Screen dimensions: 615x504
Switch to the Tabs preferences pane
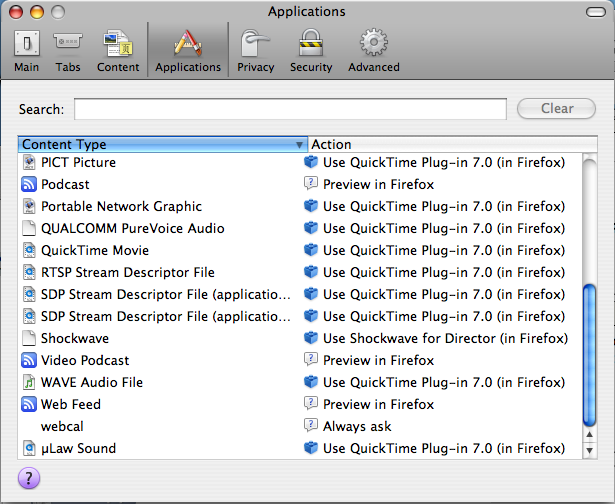[x=68, y=51]
